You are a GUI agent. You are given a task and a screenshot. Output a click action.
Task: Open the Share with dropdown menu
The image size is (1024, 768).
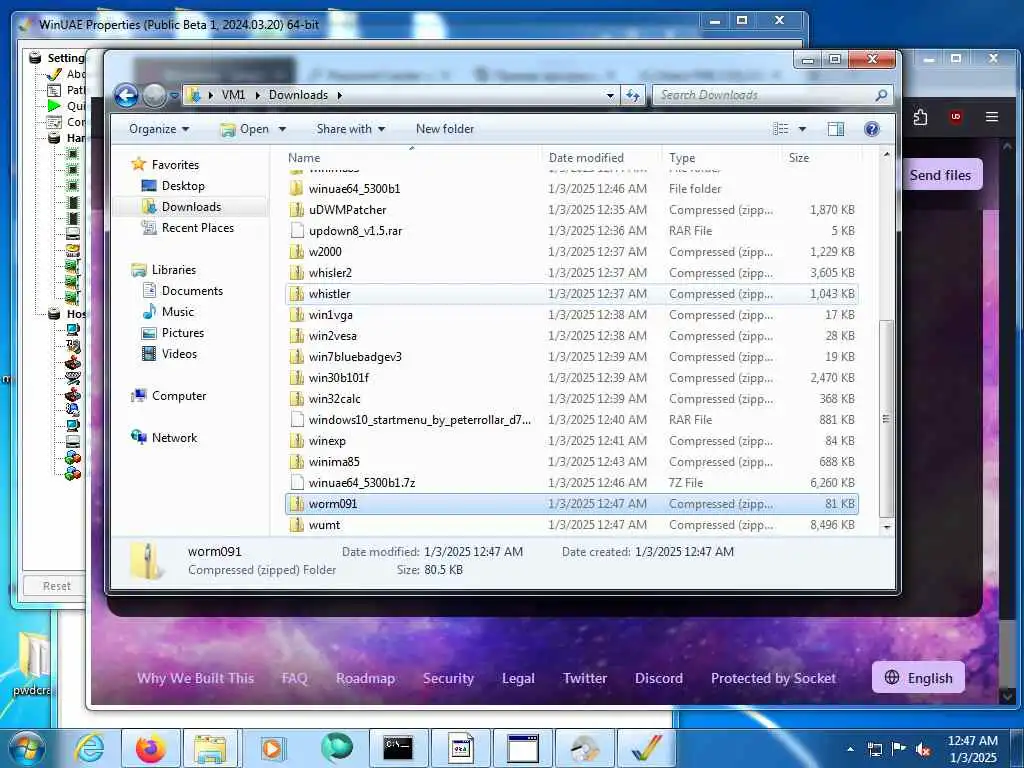tap(351, 129)
